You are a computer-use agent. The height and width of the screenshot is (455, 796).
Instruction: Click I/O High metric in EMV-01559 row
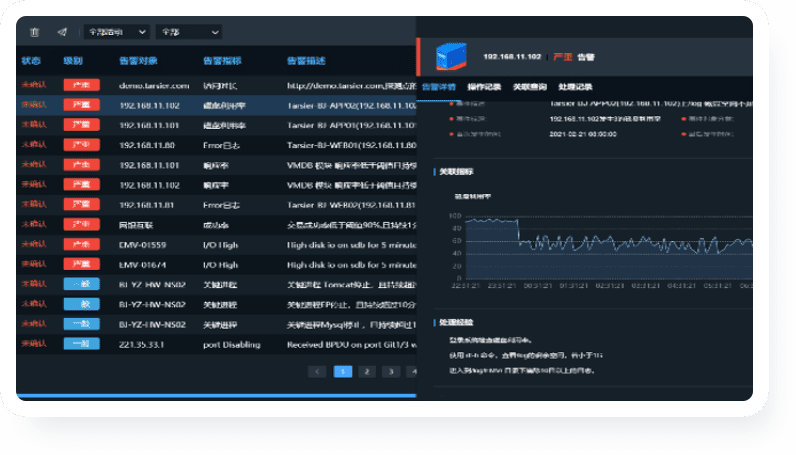point(221,245)
